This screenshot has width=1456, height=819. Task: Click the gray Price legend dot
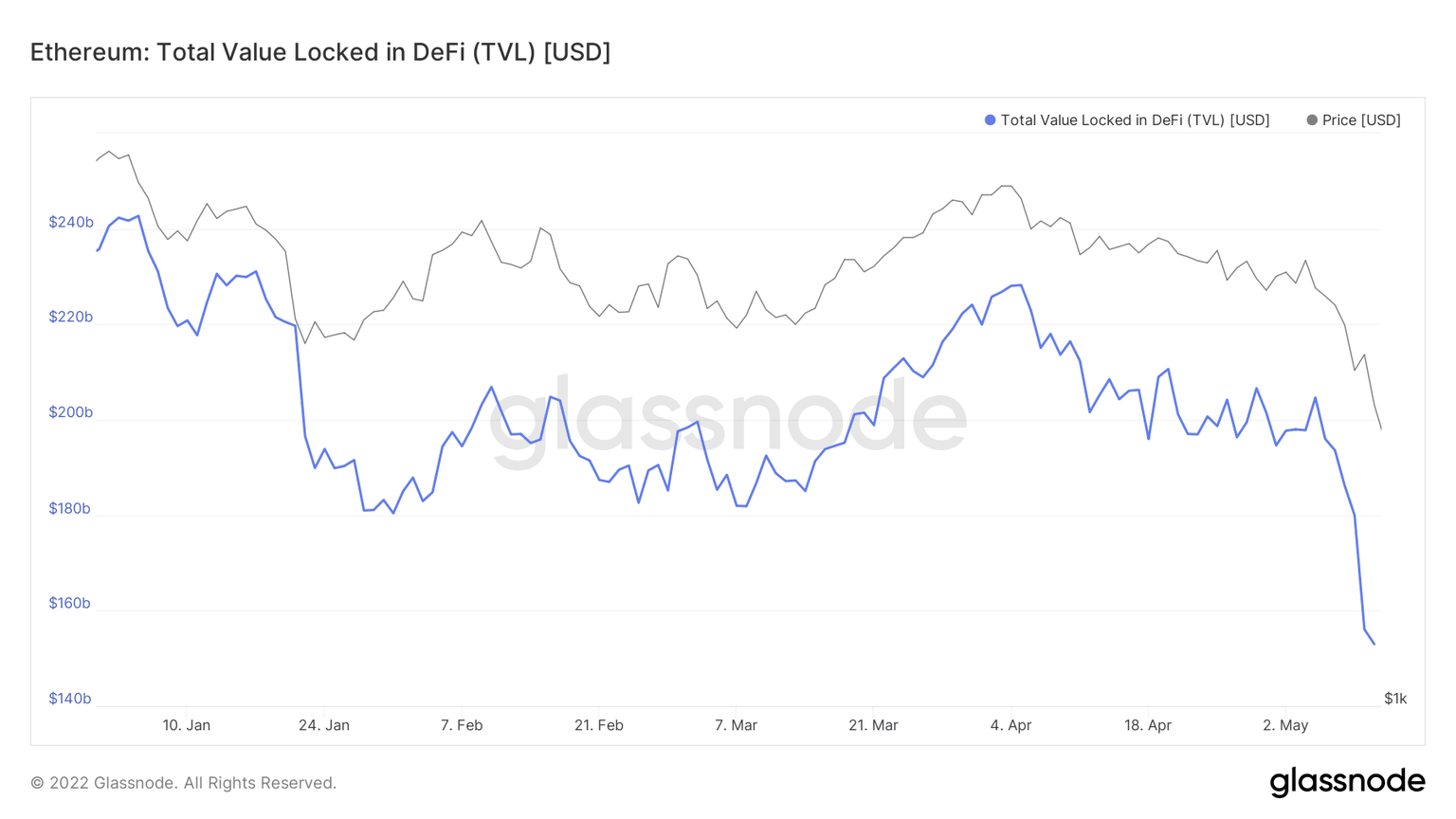coord(1312,120)
